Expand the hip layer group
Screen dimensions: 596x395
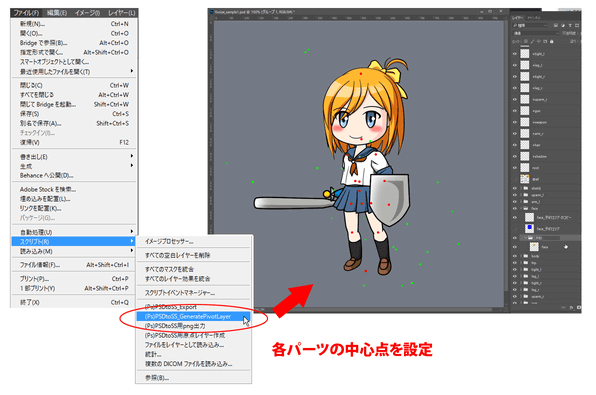click(521, 263)
